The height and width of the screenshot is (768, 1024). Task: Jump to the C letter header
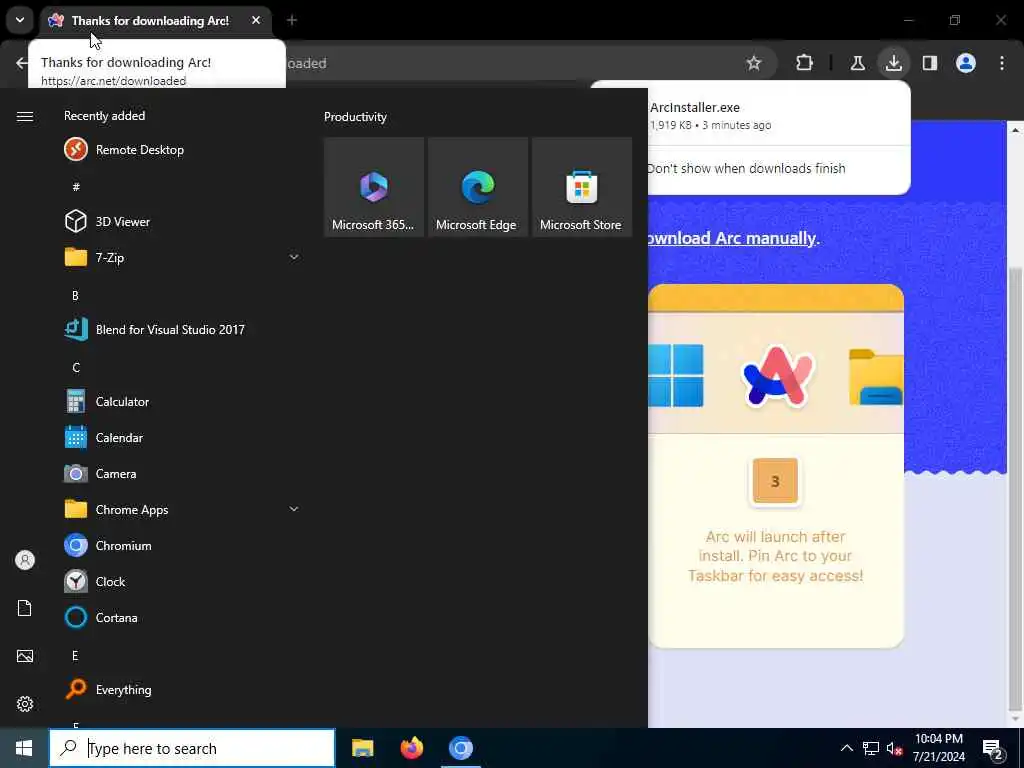pyautogui.click(x=76, y=367)
